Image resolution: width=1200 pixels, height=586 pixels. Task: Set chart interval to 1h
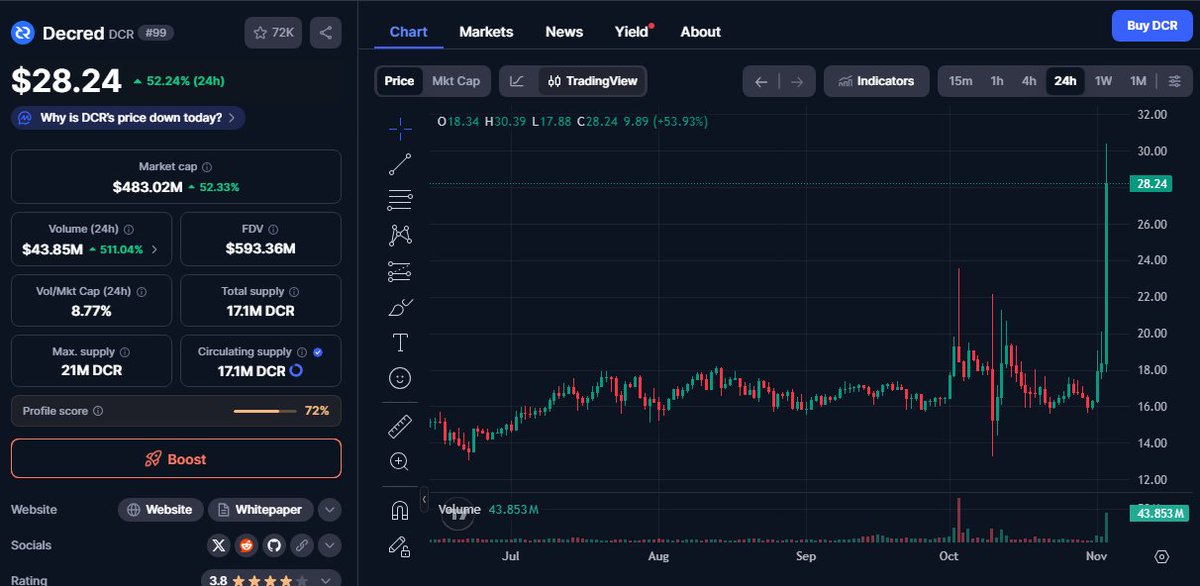click(x=997, y=81)
